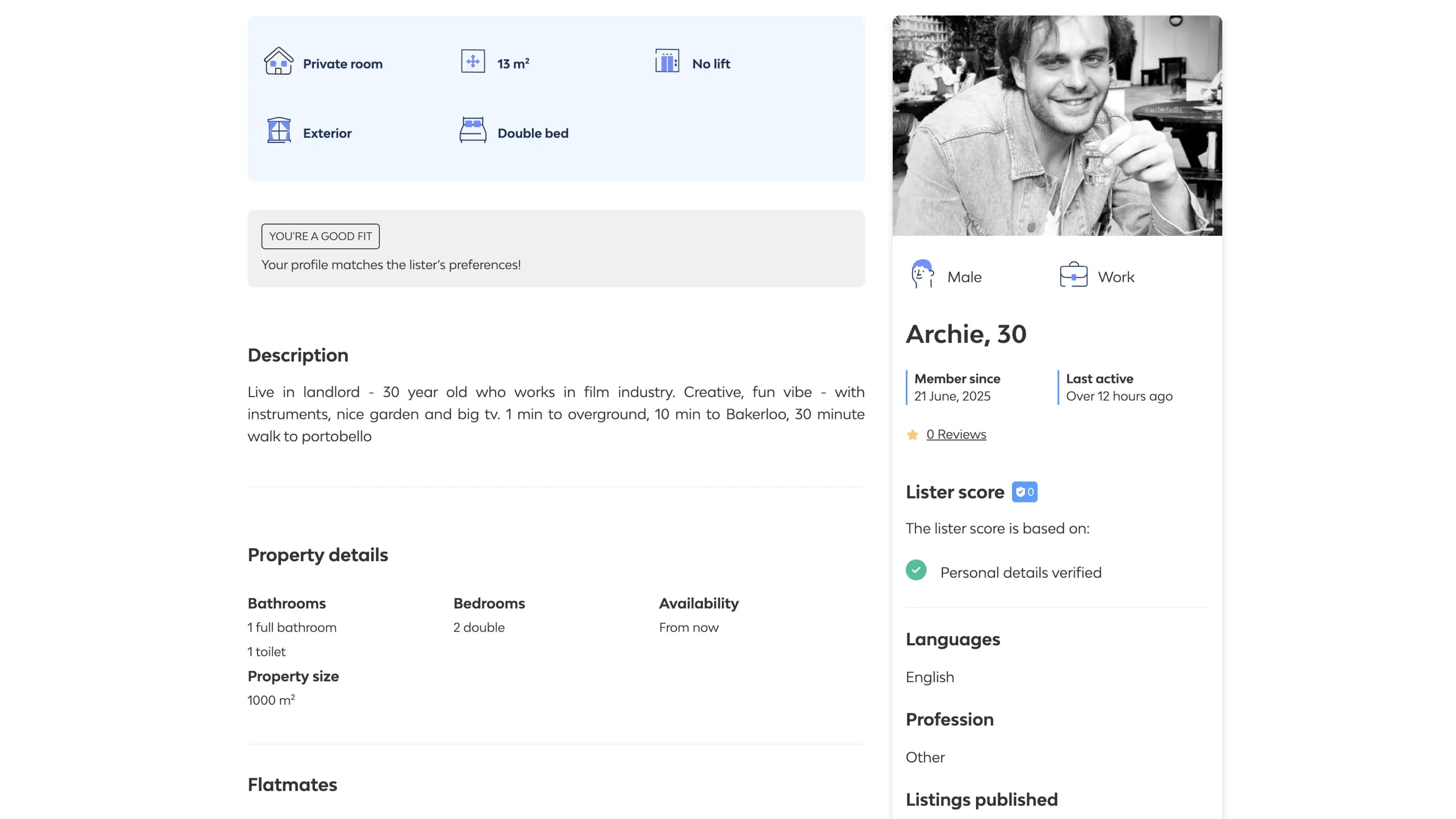This screenshot has height=819, width=1456.
Task: Open the 0 Reviews link
Action: (x=956, y=434)
